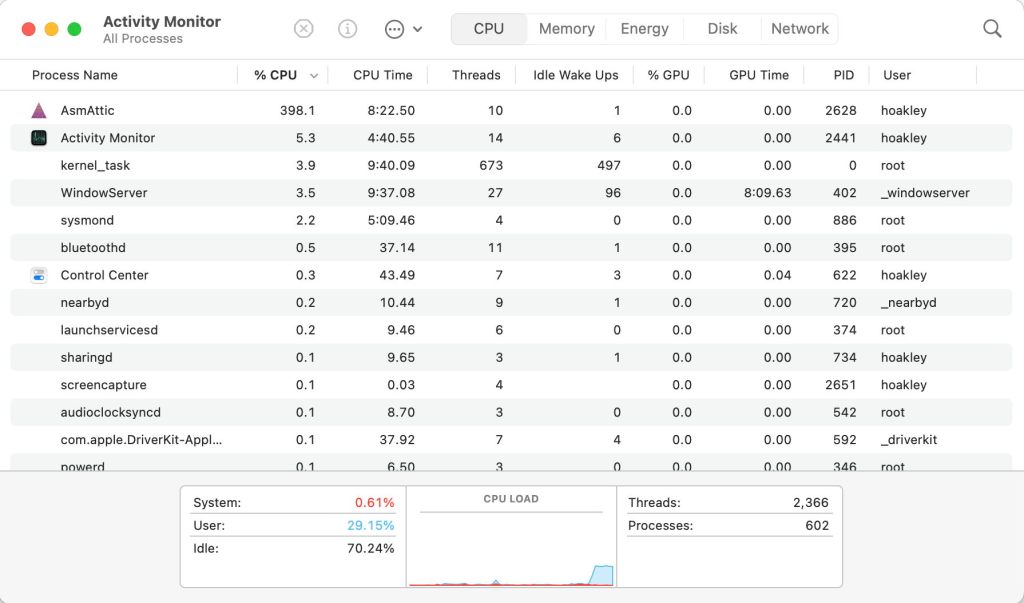Click the _nearbyd user cell
1024x603 pixels.
coord(908,302)
